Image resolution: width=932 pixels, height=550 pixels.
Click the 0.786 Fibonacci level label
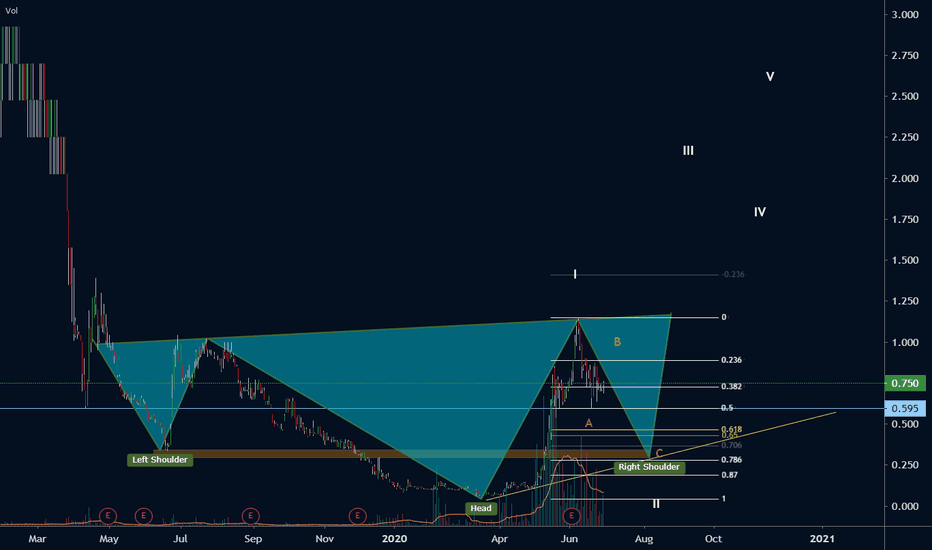click(x=731, y=460)
